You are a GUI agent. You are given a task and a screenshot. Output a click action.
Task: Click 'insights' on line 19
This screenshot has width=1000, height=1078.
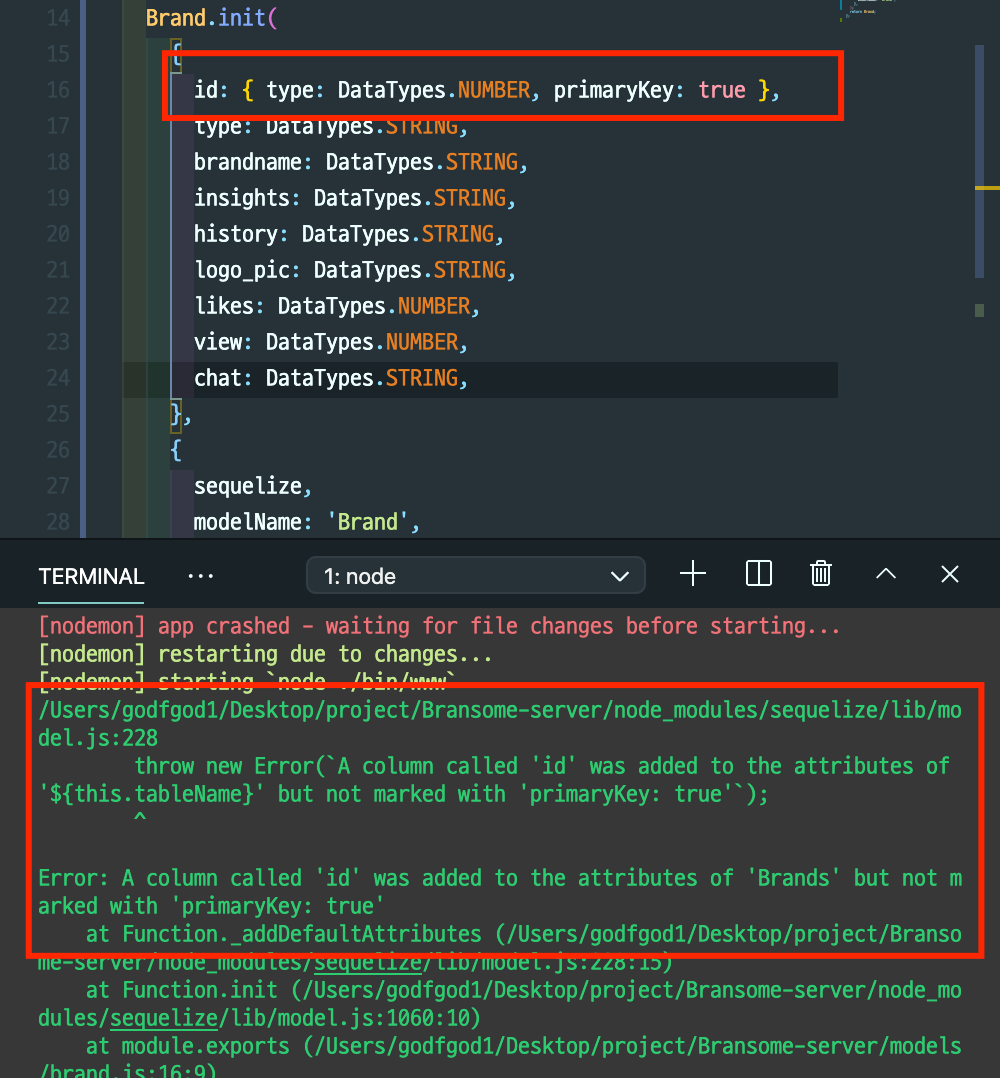click(242, 198)
